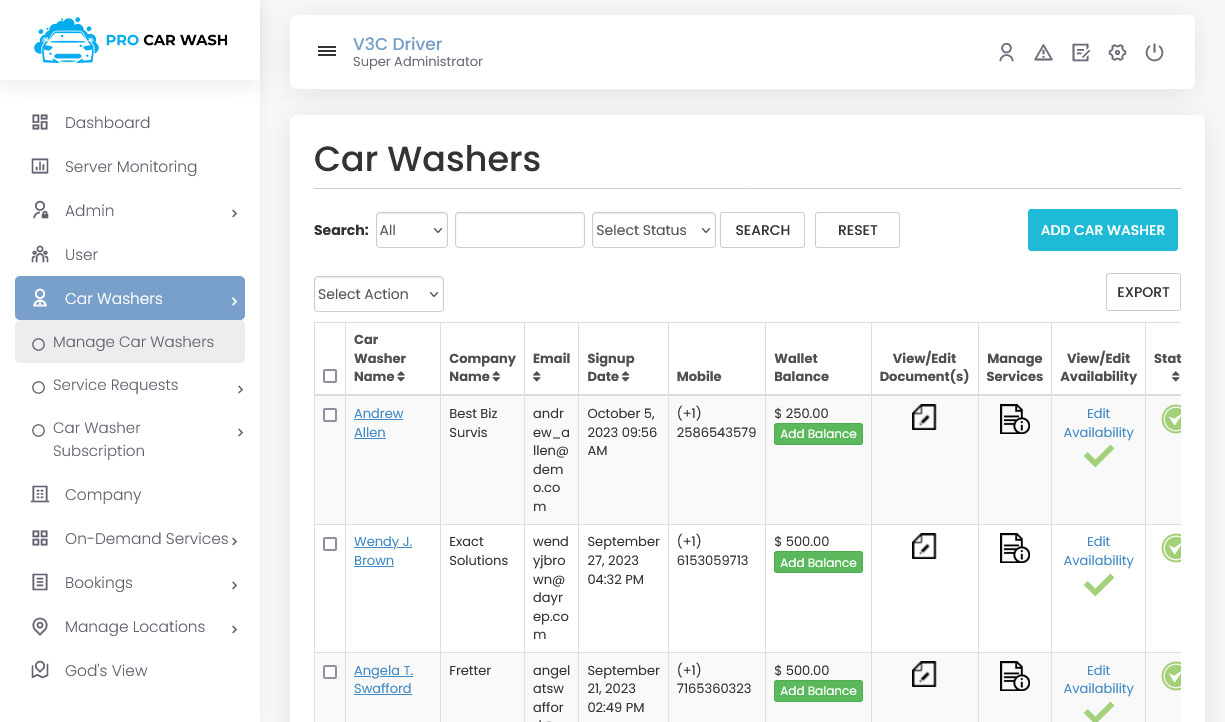Click the ADD CAR WASHER button

pos(1102,230)
